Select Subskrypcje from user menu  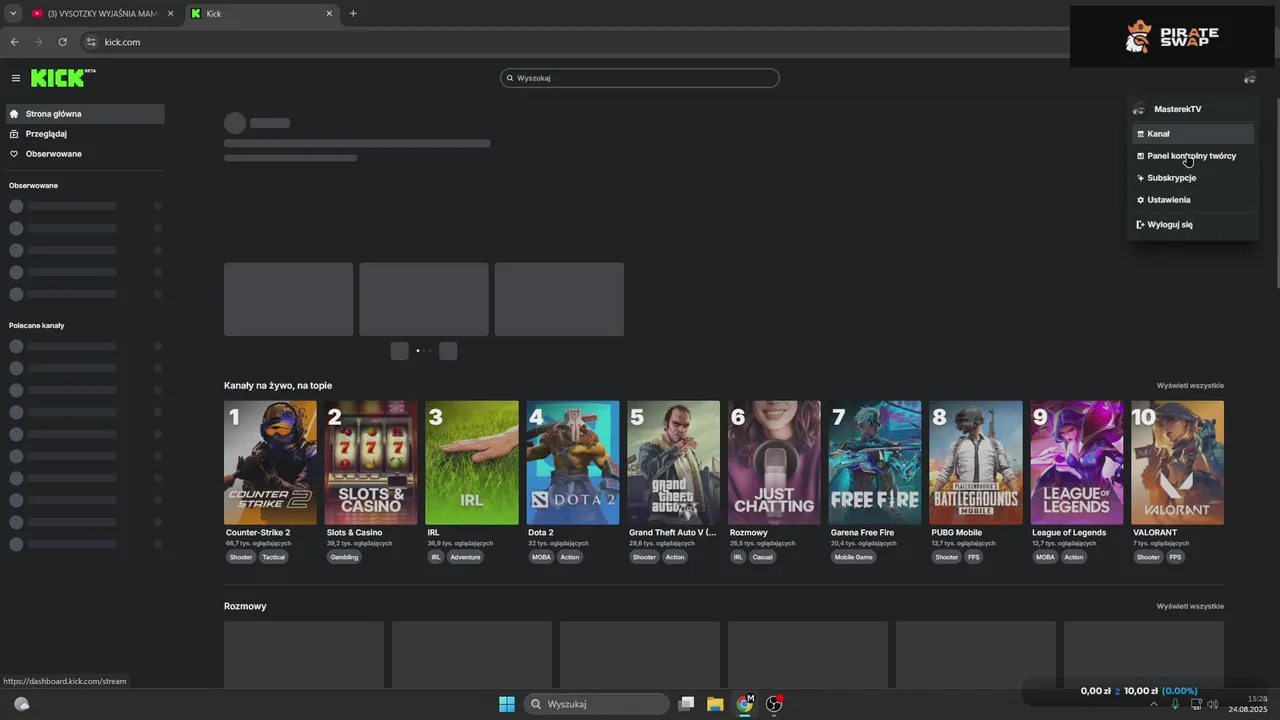click(1193, 178)
